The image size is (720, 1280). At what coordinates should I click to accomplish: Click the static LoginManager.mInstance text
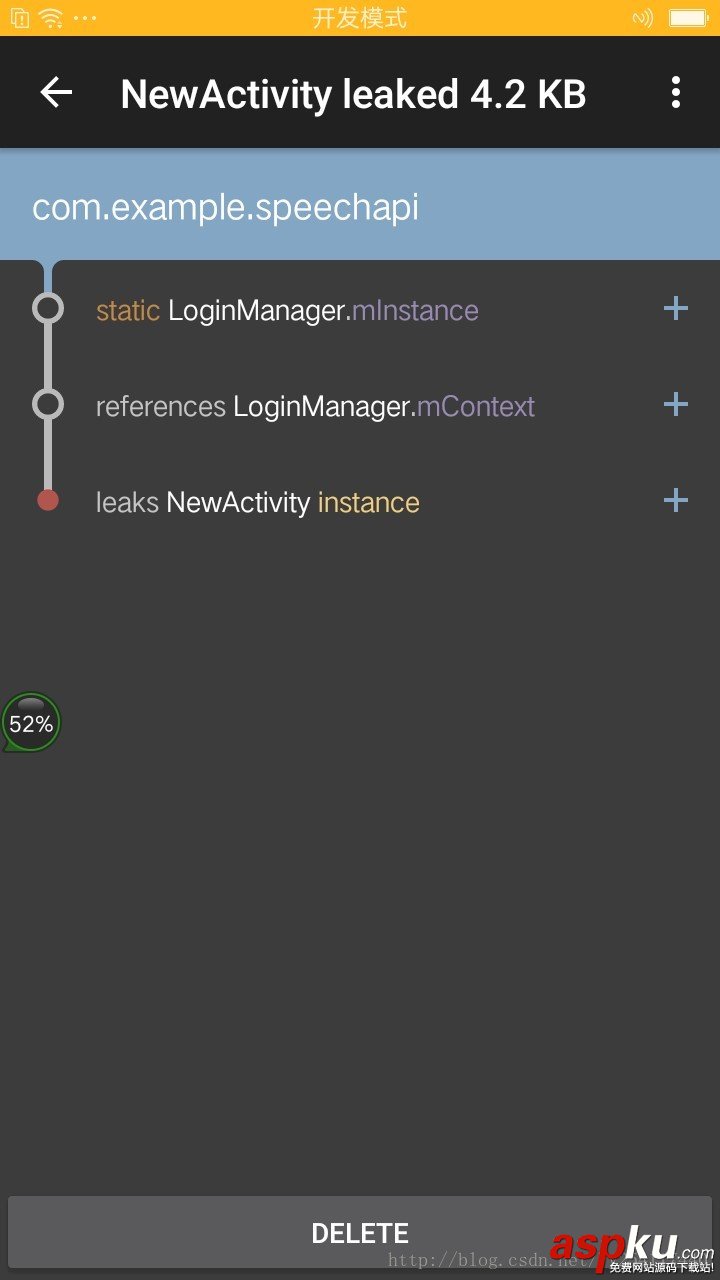click(287, 311)
